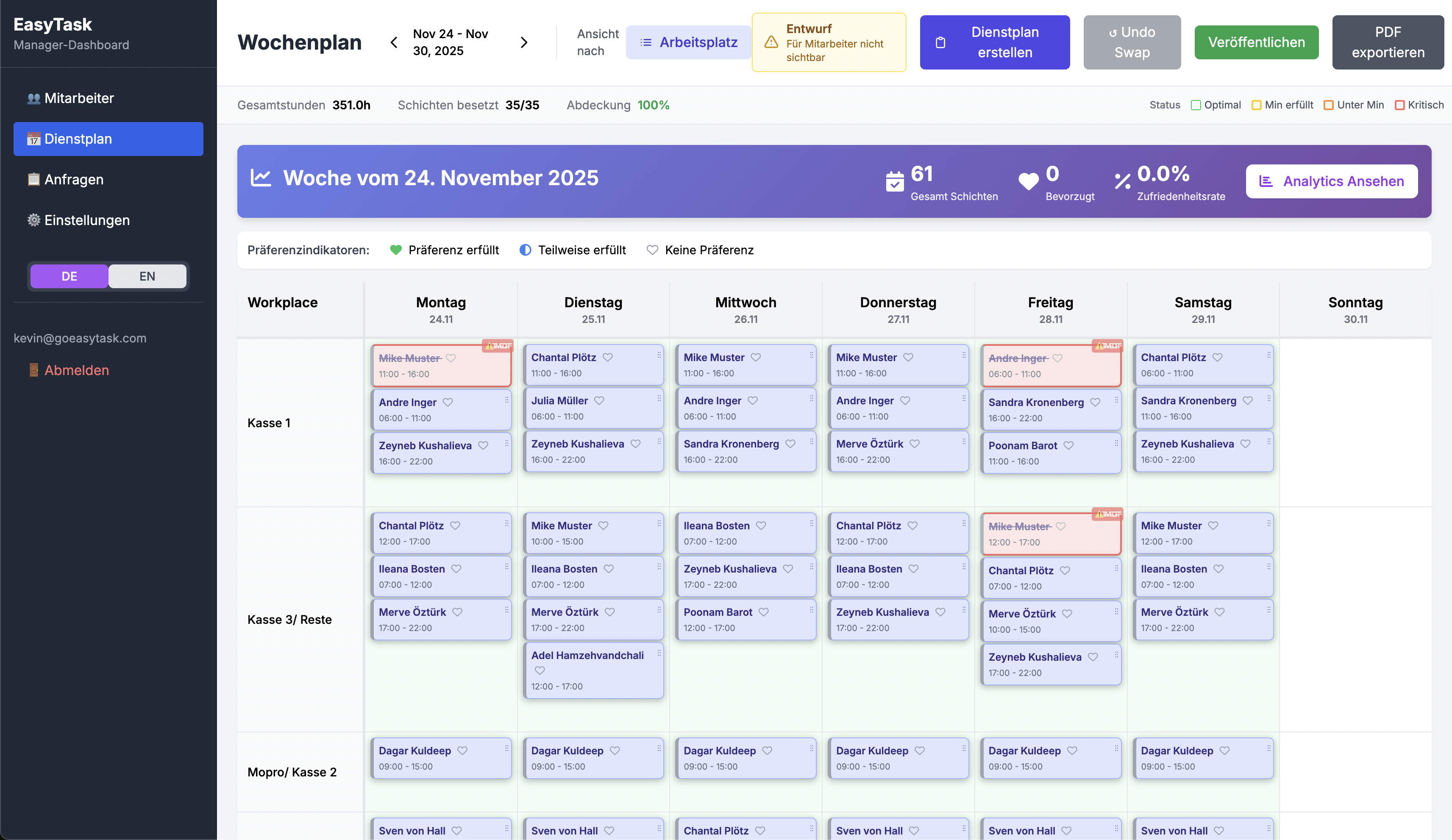Image resolution: width=1452 pixels, height=840 pixels.
Task: Select the DE language toggle
Action: 69,276
